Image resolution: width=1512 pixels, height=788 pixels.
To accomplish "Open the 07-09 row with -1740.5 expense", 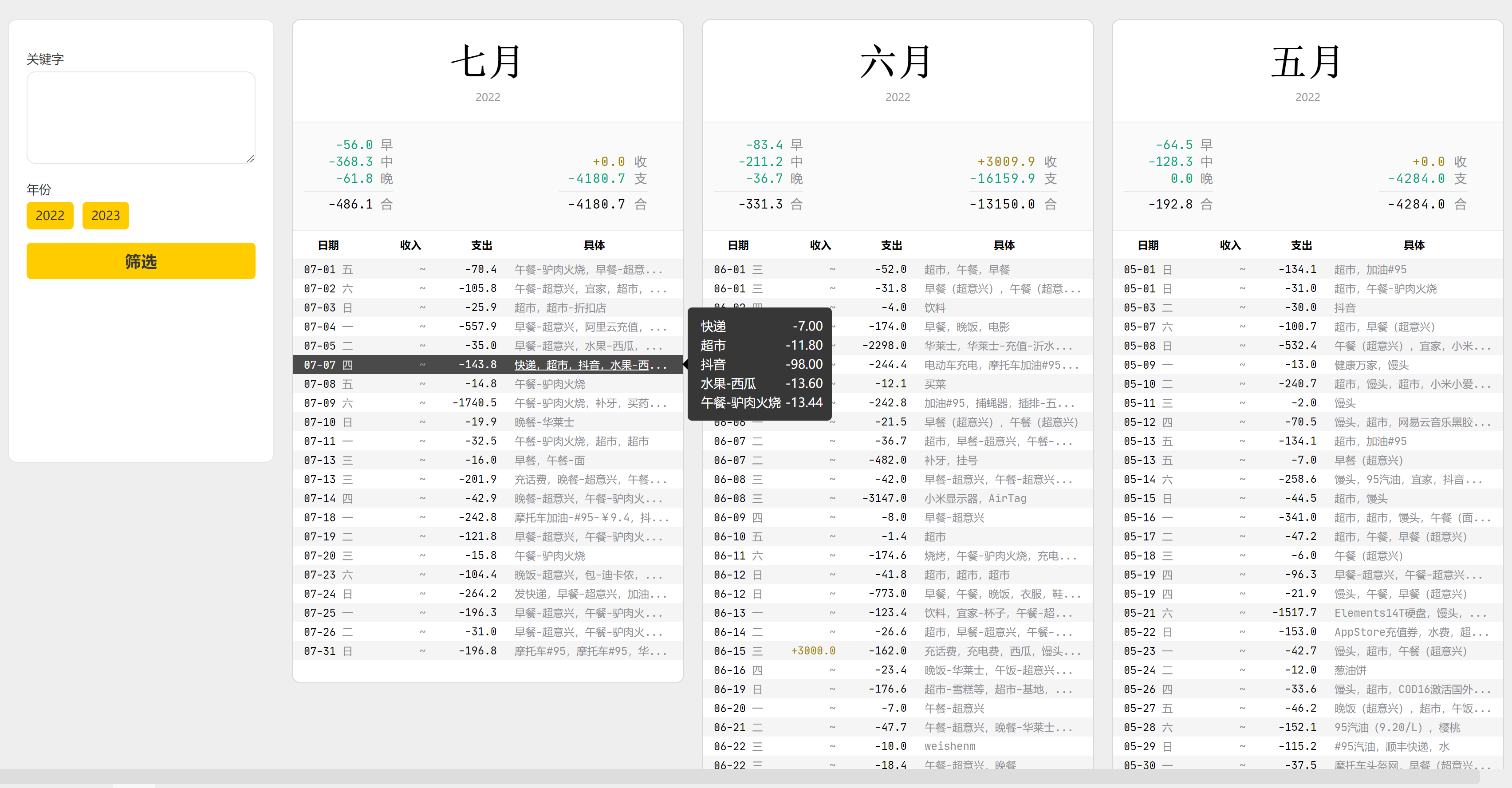I will (487, 403).
